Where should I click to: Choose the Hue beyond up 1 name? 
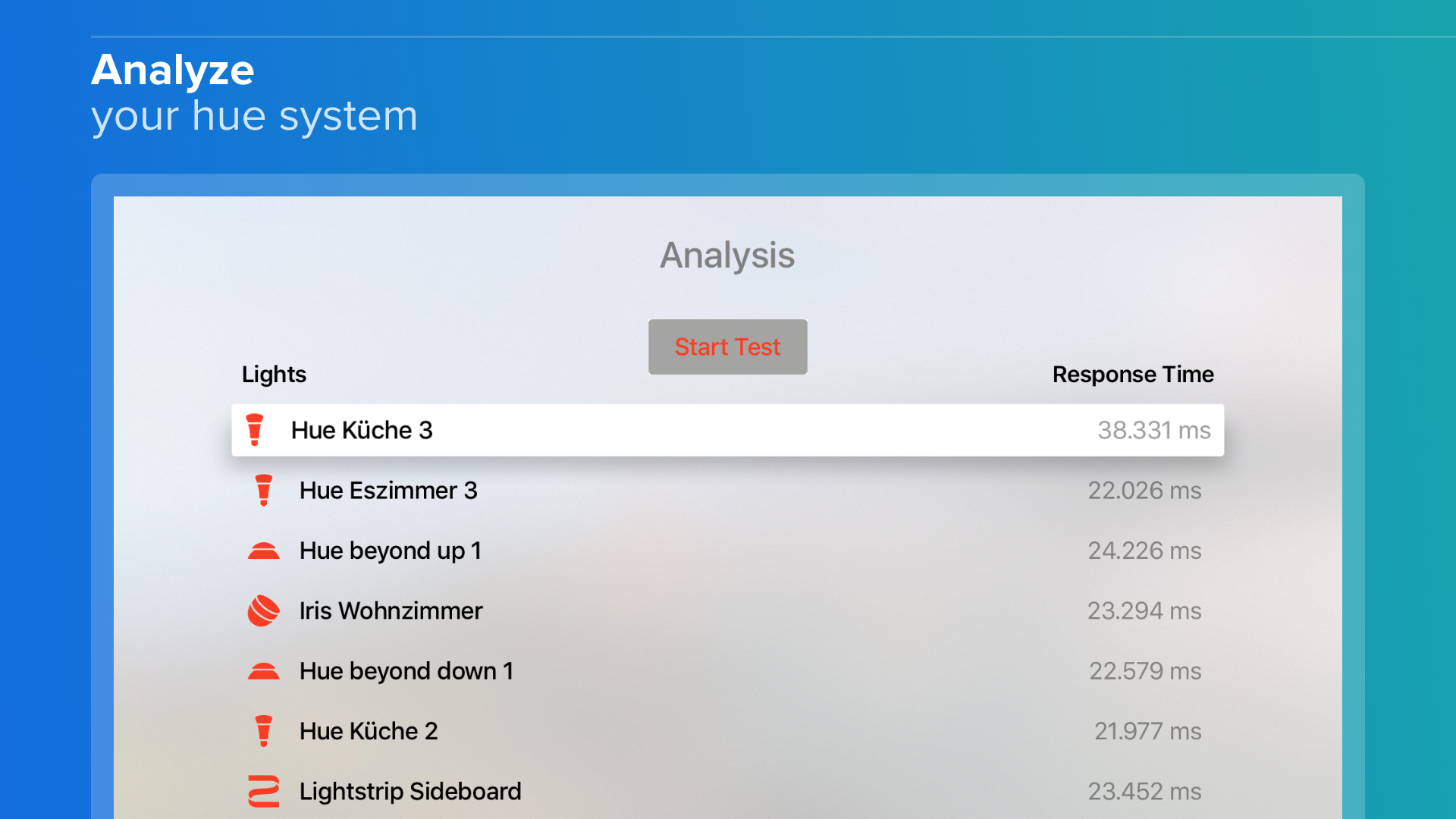(391, 551)
